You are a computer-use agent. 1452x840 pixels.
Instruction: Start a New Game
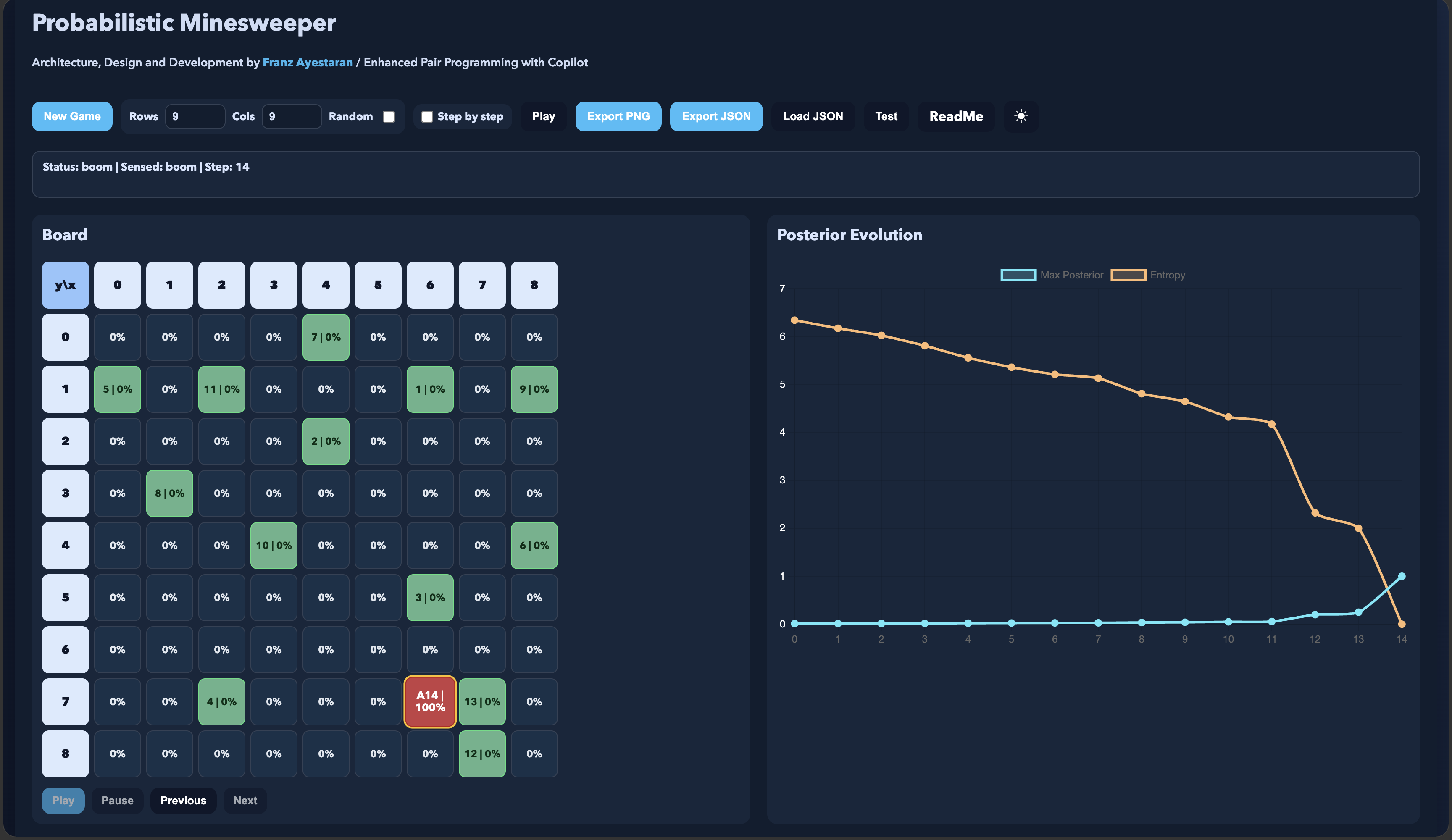pyautogui.click(x=72, y=116)
